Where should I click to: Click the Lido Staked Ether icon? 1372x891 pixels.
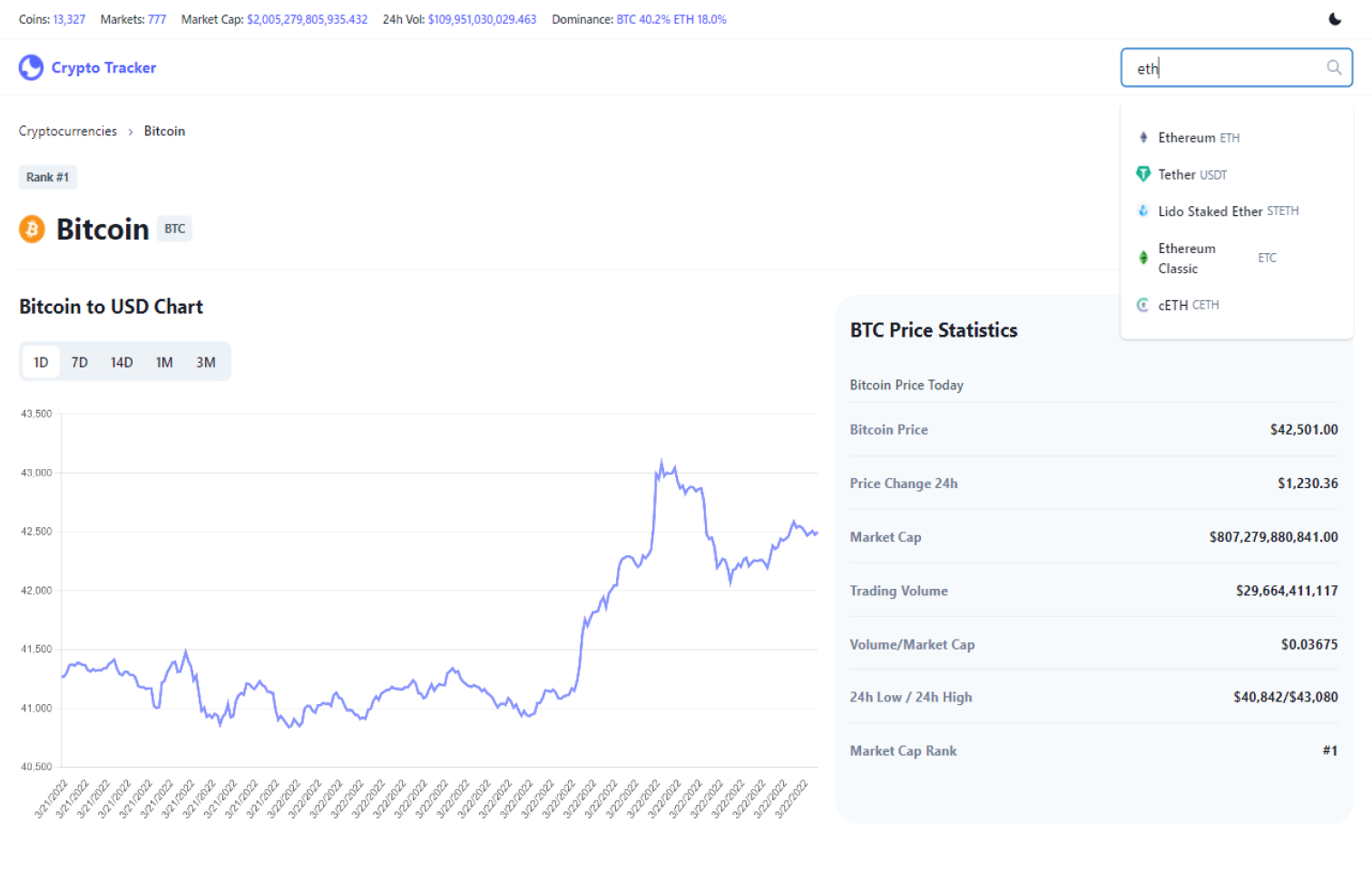coord(1143,211)
